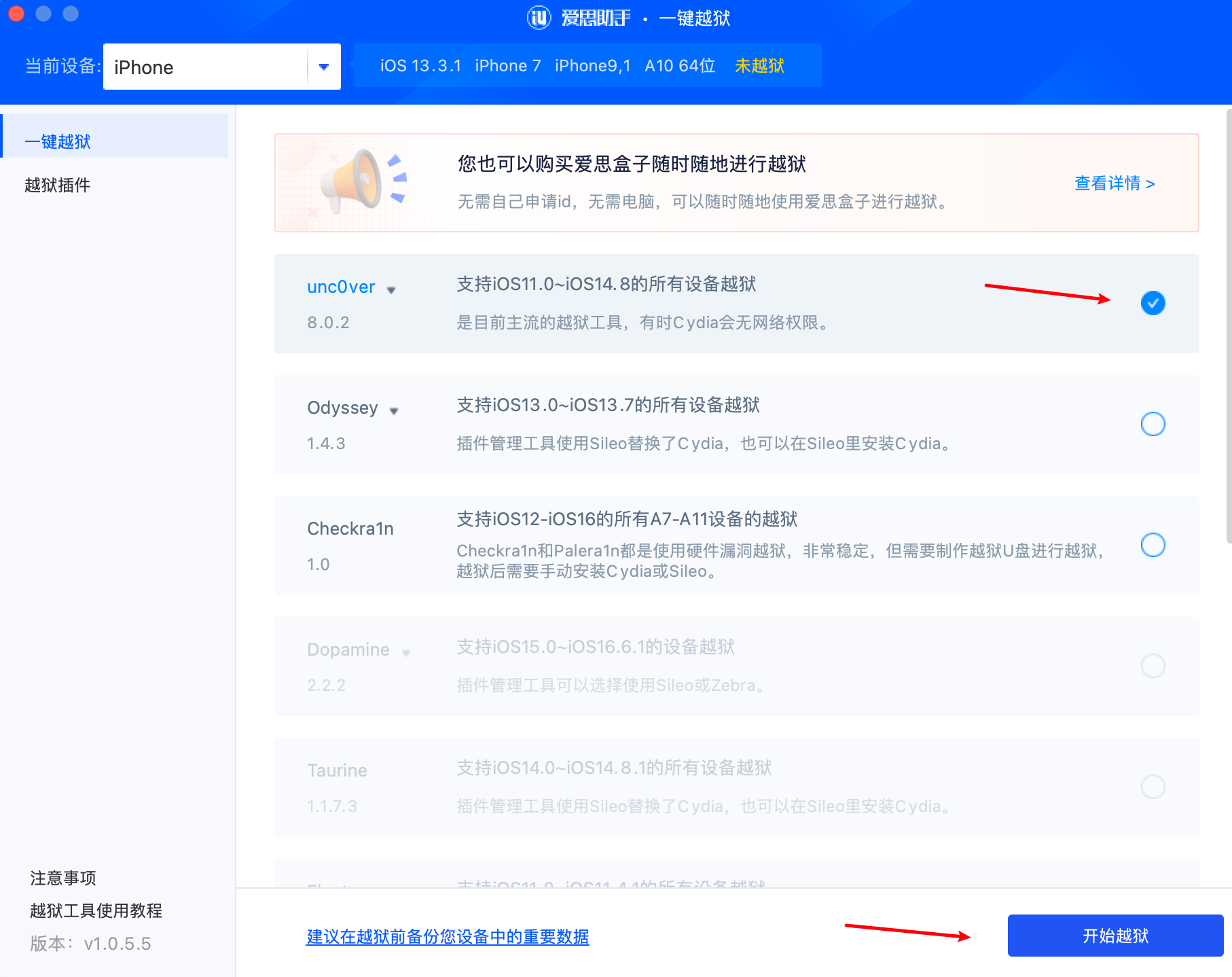Click the unc0ver tool name

coord(341,287)
